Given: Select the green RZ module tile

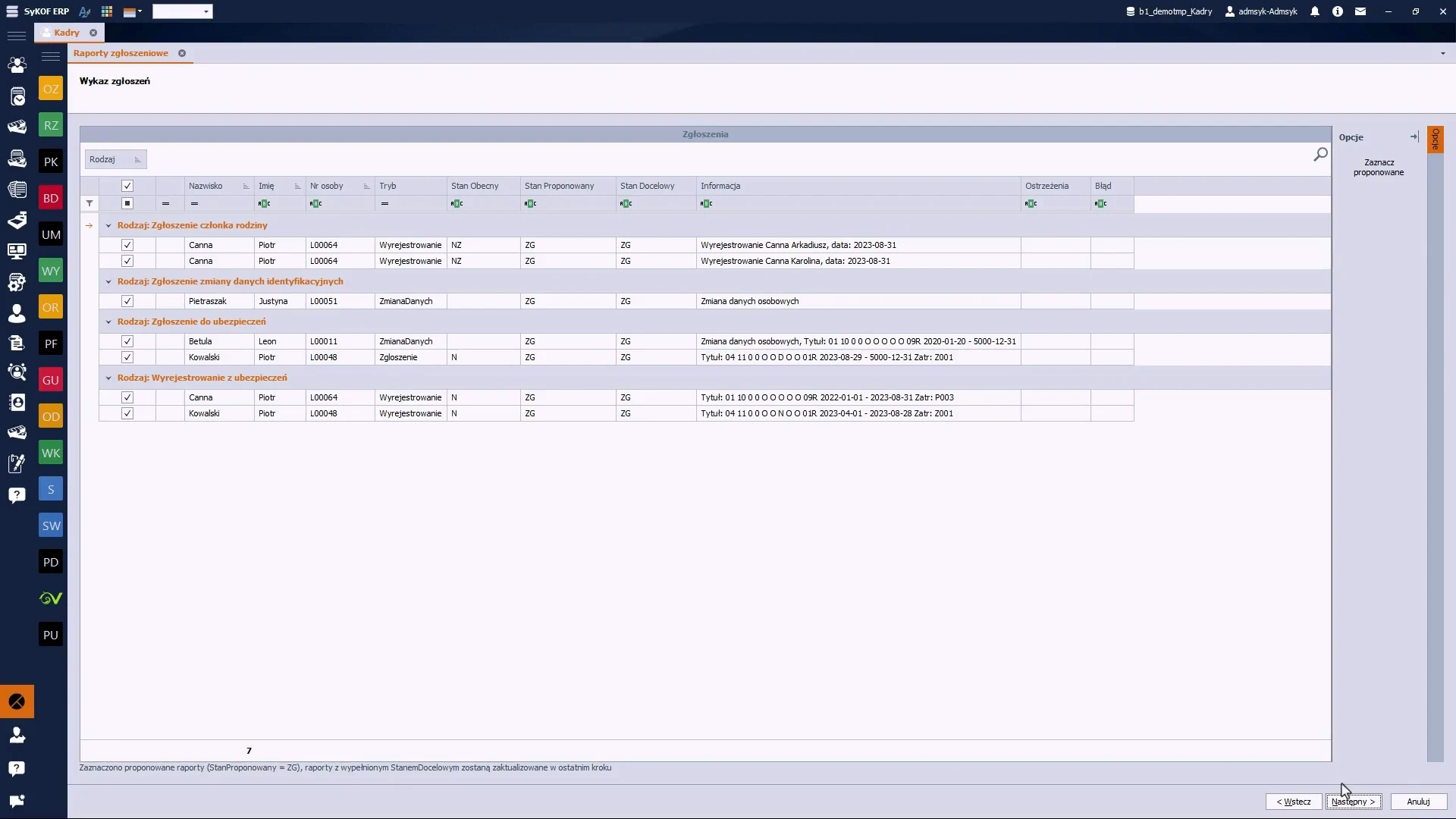Looking at the screenshot, I should tap(51, 125).
